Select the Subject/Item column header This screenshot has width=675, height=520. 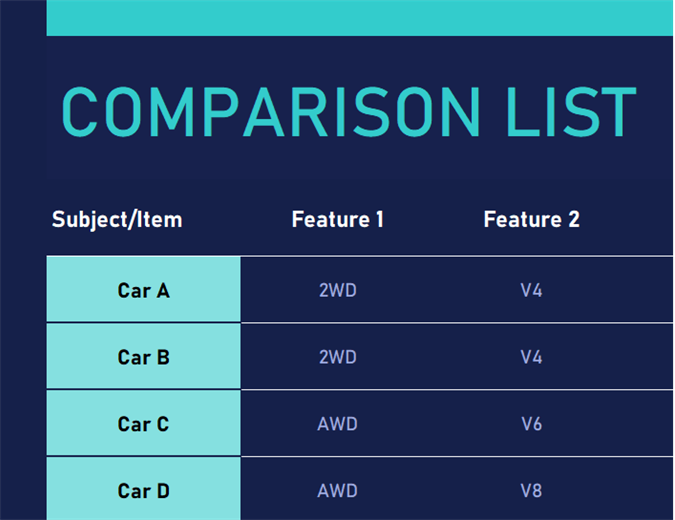[x=117, y=219]
